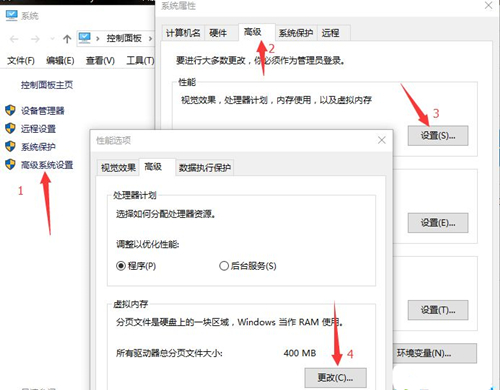Click 控制面板 breadcrumb in address bar
The width and height of the screenshot is (500, 390).
[x=124, y=38]
